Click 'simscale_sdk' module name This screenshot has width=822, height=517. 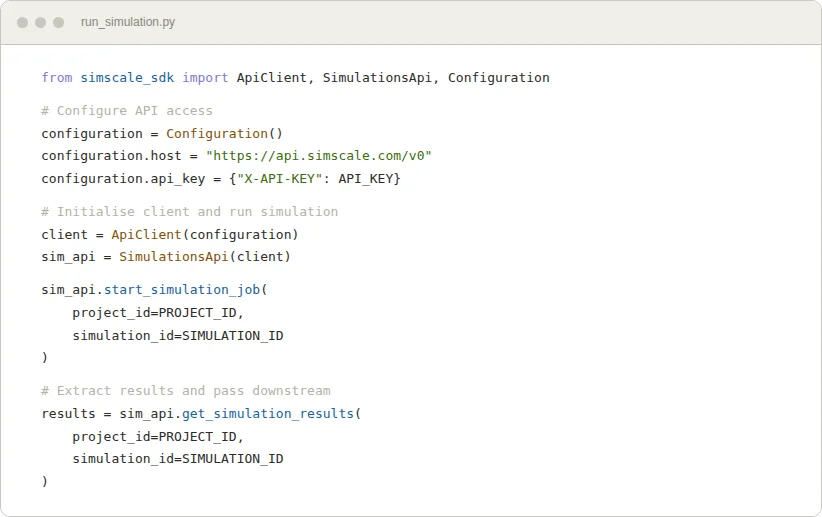click(x=127, y=78)
